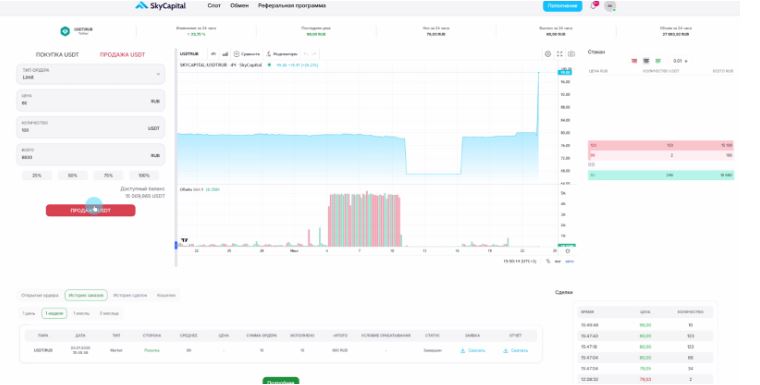Toggle percent scale on chart

coord(548,261)
